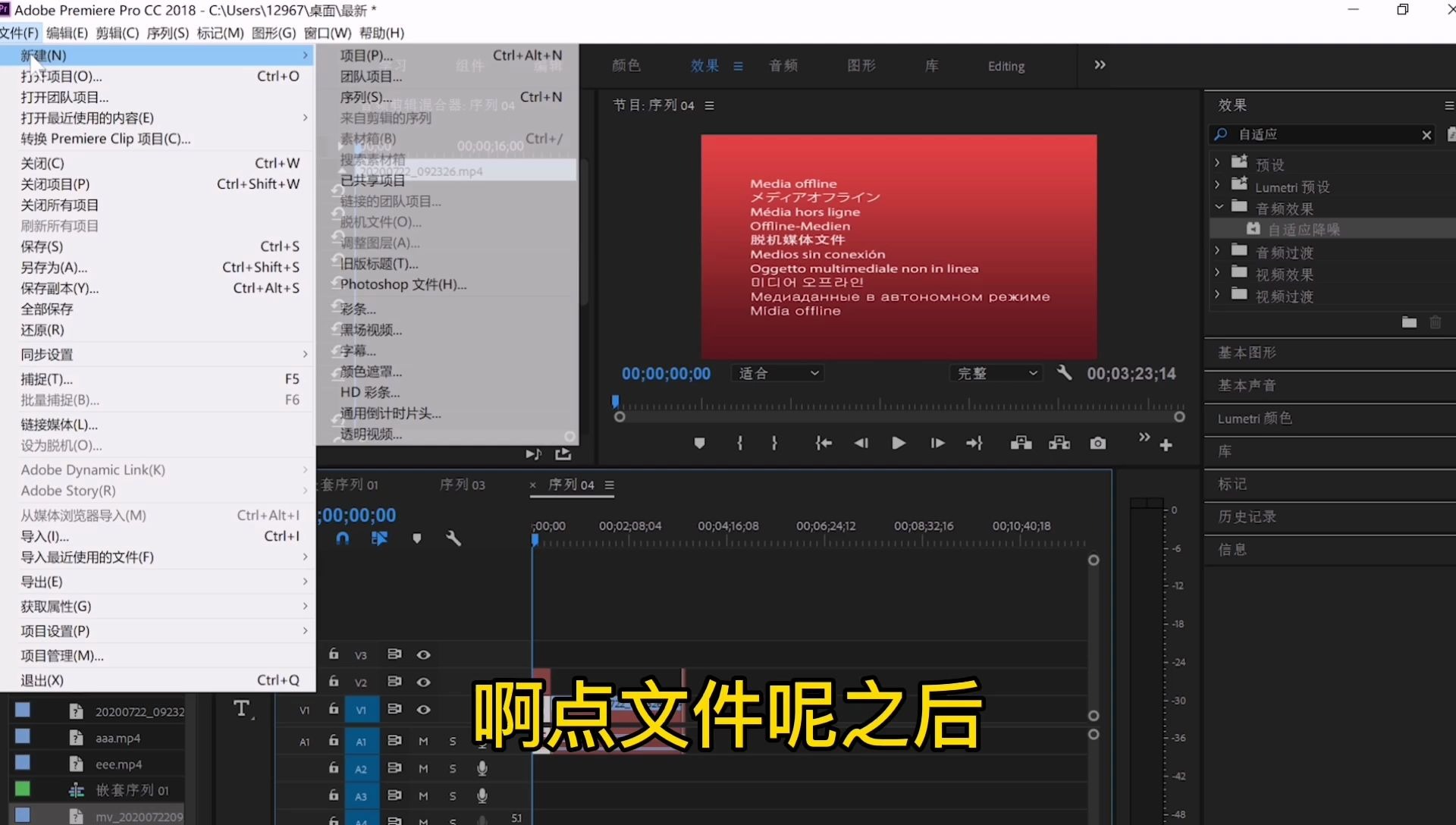Switch to the 颜色 workspace tab
The width and height of the screenshot is (1456, 825).
[626, 66]
